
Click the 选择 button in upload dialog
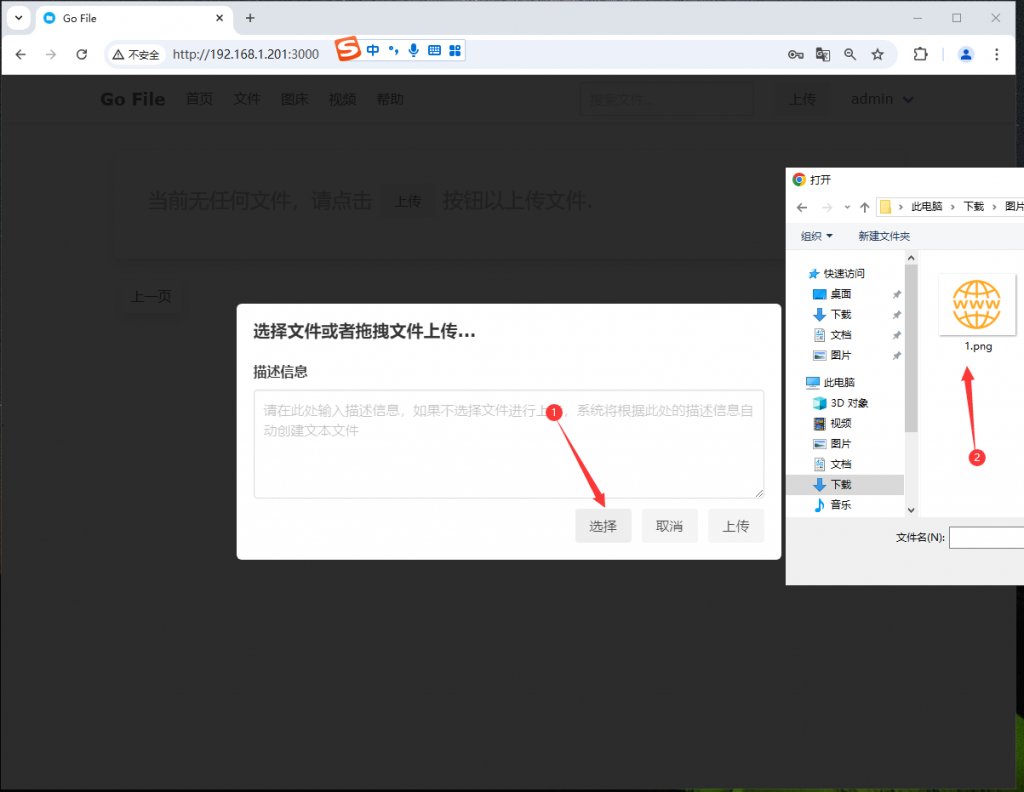pos(603,525)
